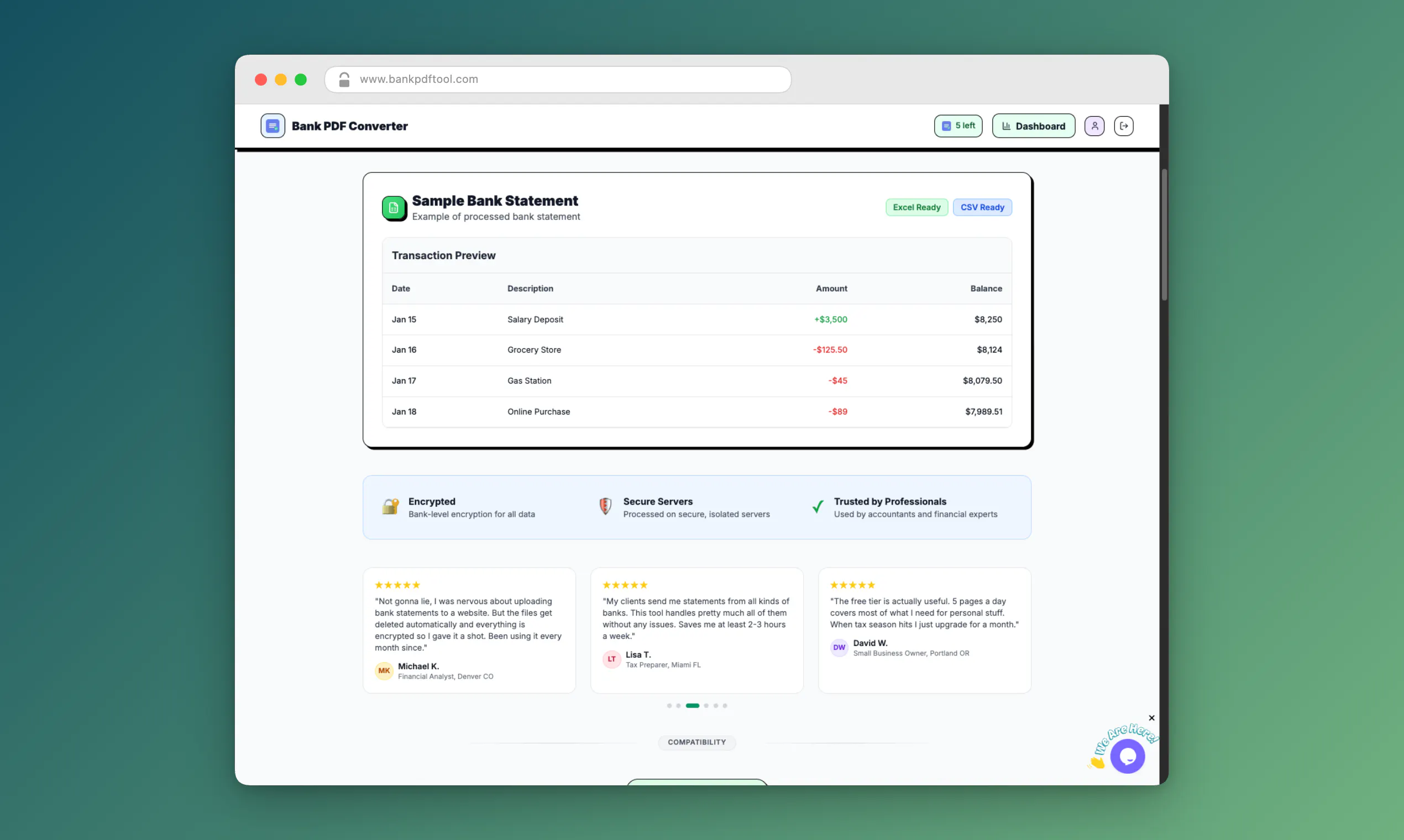
Task: Click the -$45 amount
Action: (837, 380)
